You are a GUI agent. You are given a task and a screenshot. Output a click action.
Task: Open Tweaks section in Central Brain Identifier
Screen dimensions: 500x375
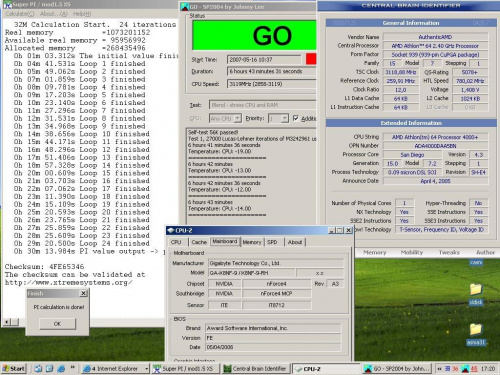(449, 253)
